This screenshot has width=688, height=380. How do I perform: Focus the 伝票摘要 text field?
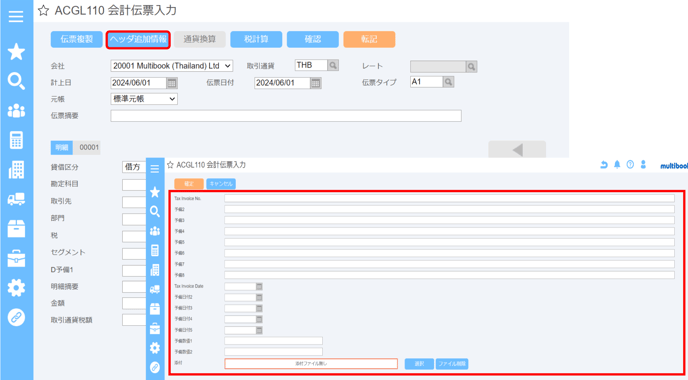coord(286,116)
